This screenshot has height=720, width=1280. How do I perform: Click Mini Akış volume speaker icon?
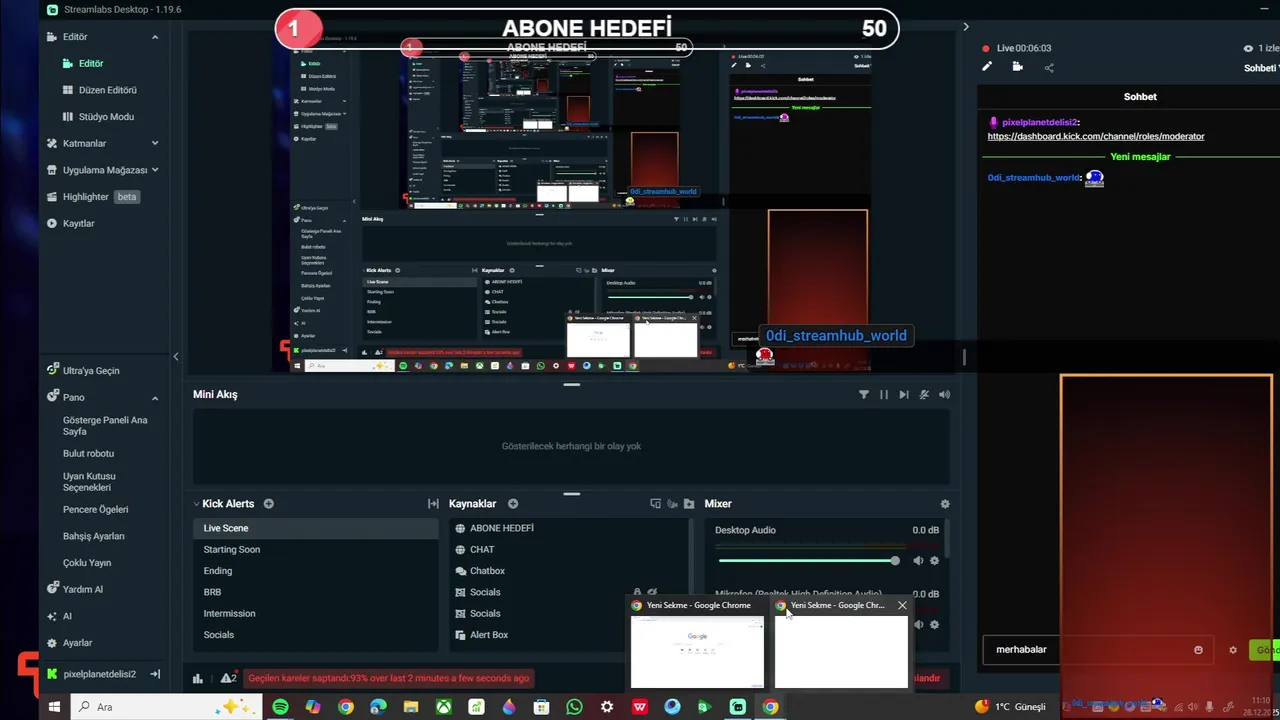click(x=944, y=395)
